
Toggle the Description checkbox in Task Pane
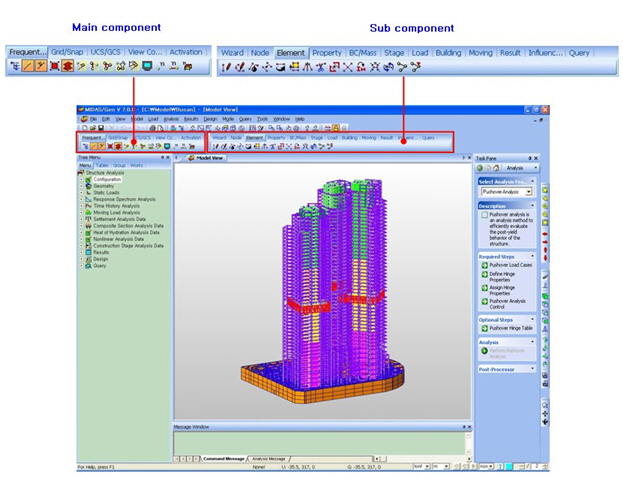484,215
